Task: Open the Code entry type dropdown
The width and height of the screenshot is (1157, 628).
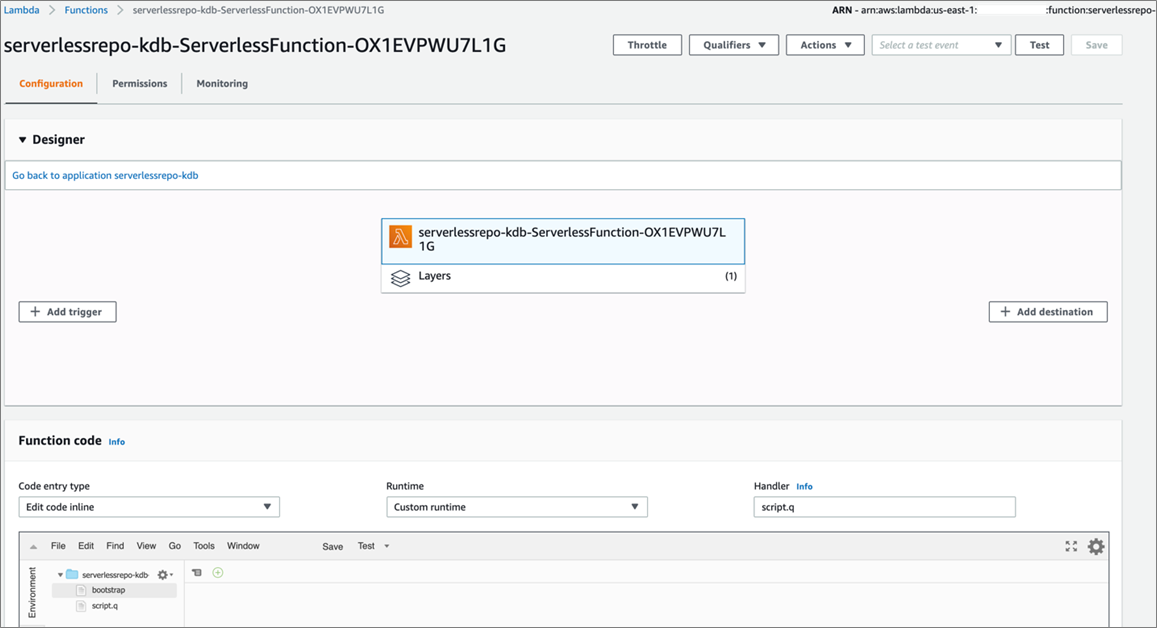Action: click(149, 507)
